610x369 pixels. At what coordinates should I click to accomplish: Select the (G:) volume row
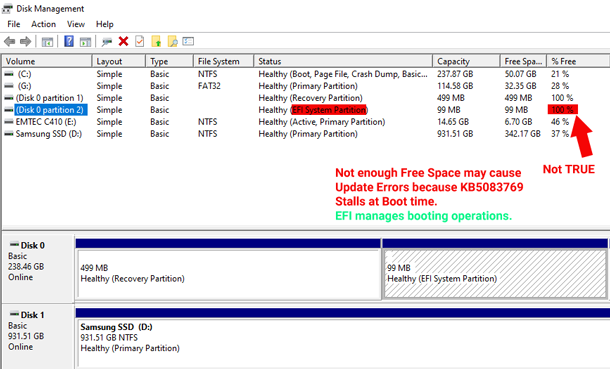24,86
